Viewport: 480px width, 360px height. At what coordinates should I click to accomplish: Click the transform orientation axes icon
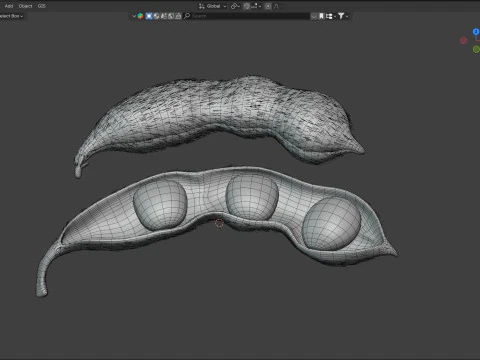point(201,6)
